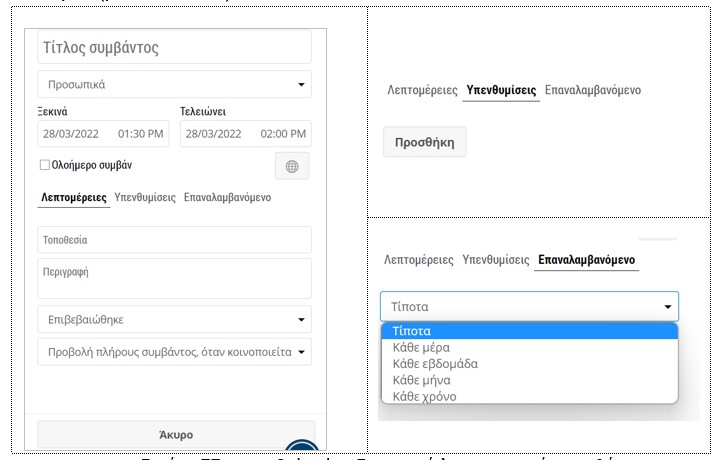Open Επαναλαμβανόμενο tab in event form
723x460 pixels.
point(227,198)
